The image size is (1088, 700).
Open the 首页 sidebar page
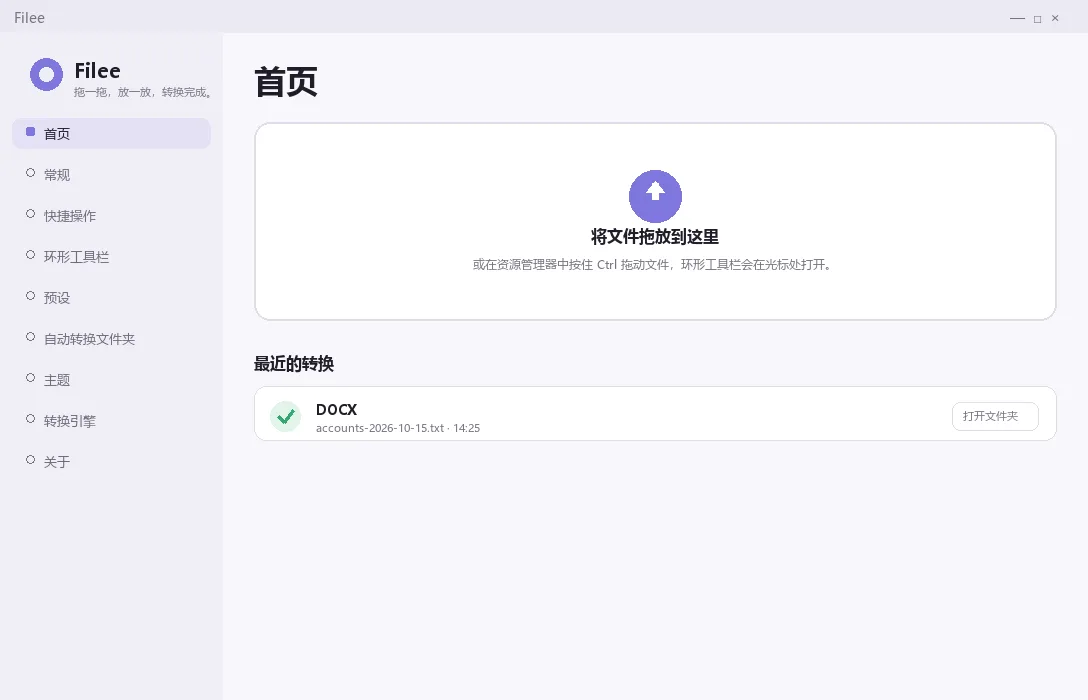111,133
